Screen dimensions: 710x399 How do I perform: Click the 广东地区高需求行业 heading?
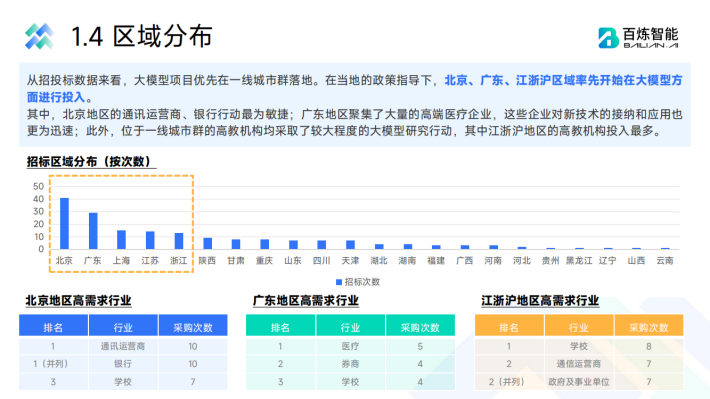[x=306, y=301]
